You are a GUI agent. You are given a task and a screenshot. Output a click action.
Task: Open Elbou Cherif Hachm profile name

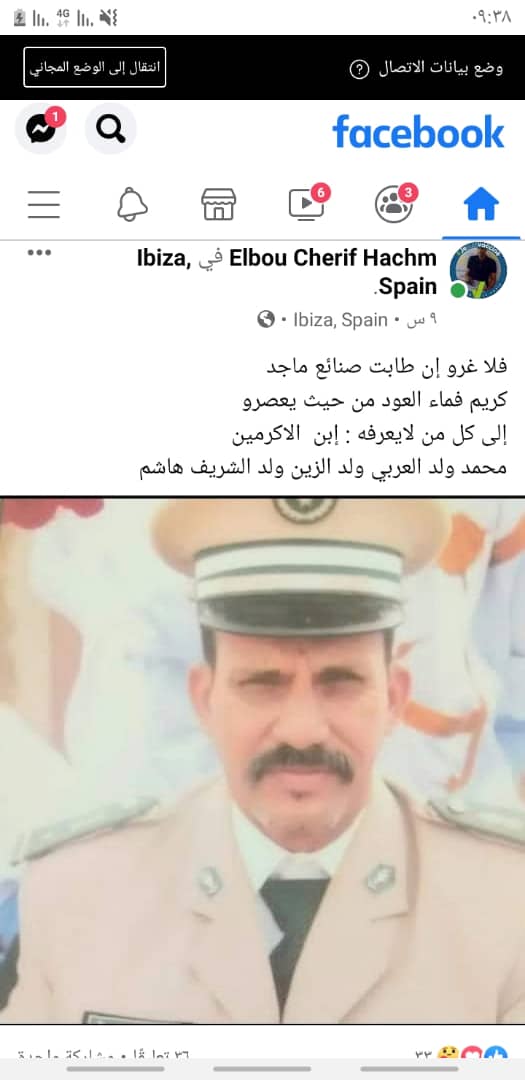click(x=333, y=258)
